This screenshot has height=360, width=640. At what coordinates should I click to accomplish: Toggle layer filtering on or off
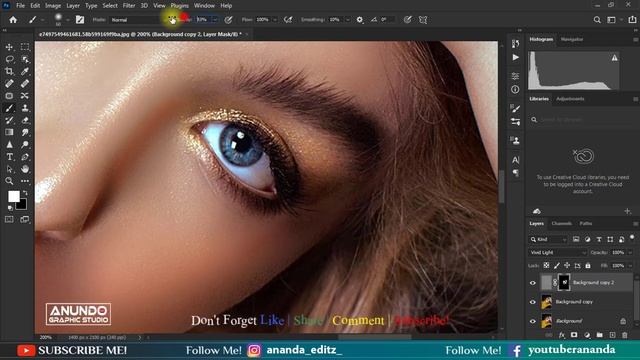(632, 237)
